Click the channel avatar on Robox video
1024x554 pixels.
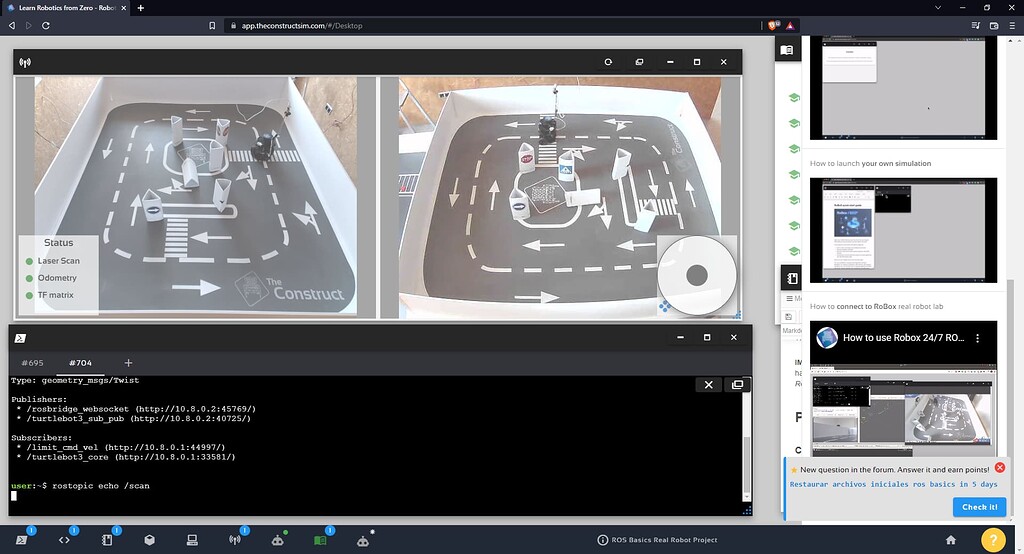827,338
